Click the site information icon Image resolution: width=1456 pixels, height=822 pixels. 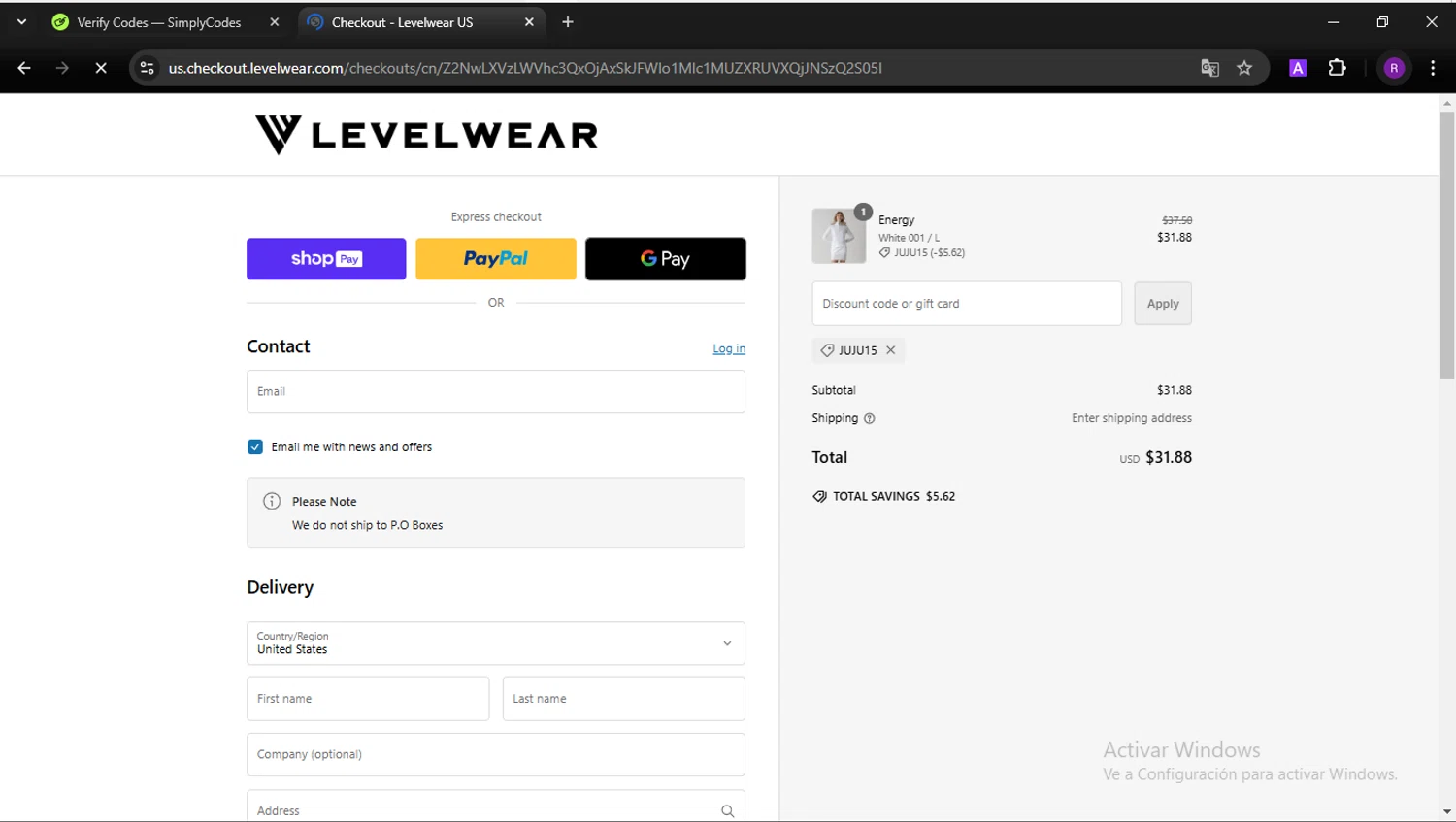pyautogui.click(x=148, y=68)
